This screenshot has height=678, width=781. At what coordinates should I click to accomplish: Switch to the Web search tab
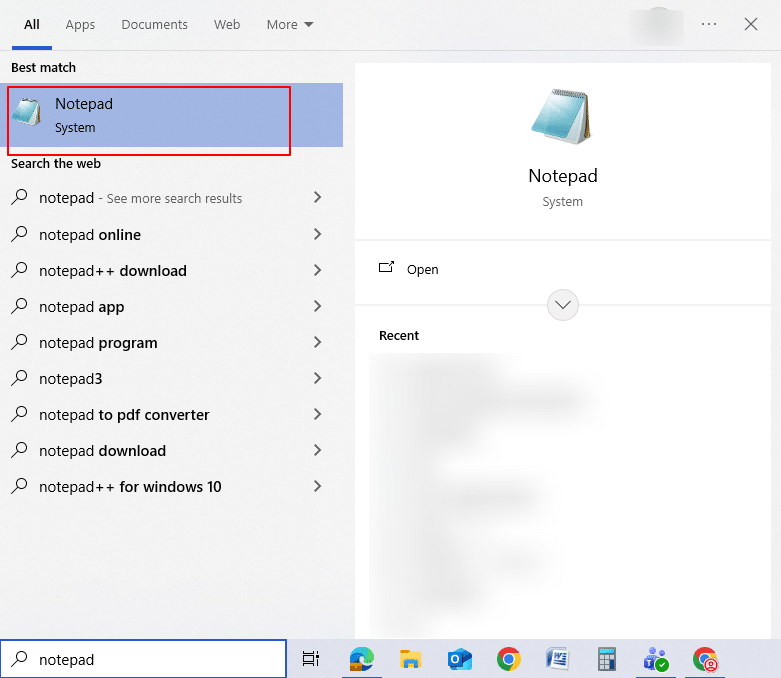[227, 24]
